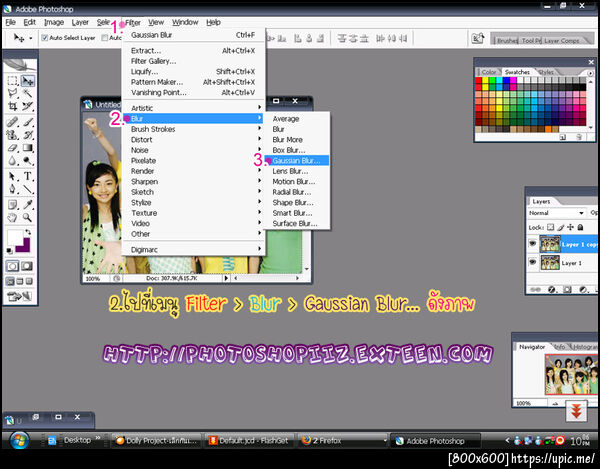This screenshot has width=600, height=469.
Task: Expand the Artistic filter submenu
Action: tap(195, 108)
